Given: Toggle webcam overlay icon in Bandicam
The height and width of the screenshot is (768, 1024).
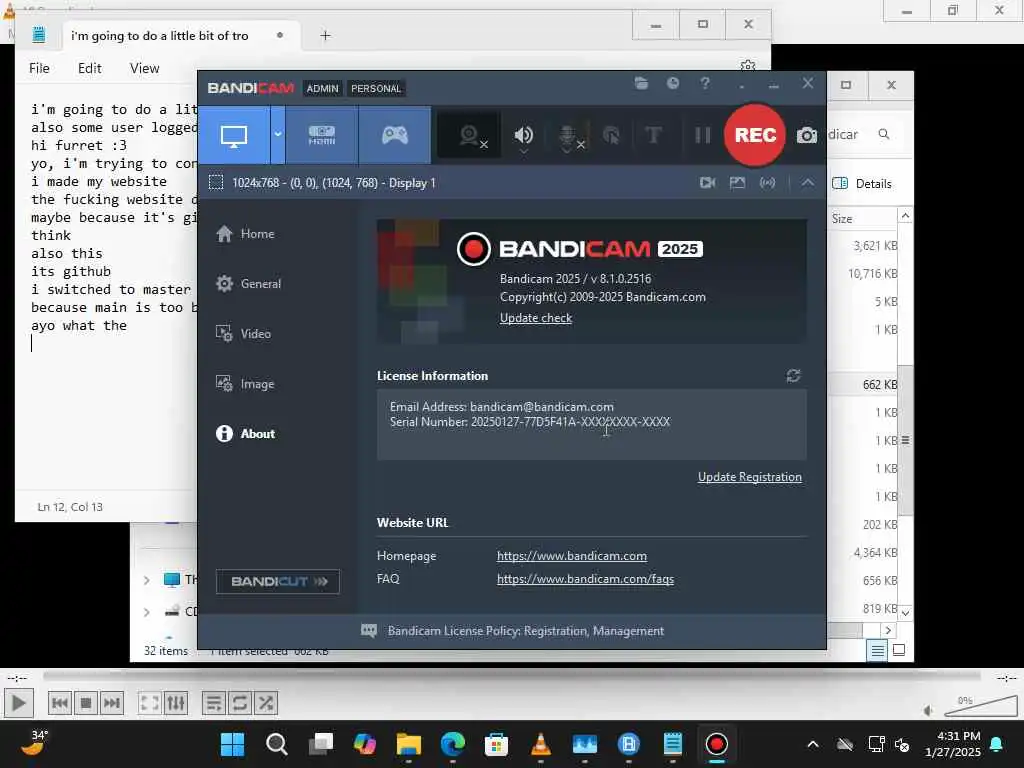Looking at the screenshot, I should pos(470,136).
